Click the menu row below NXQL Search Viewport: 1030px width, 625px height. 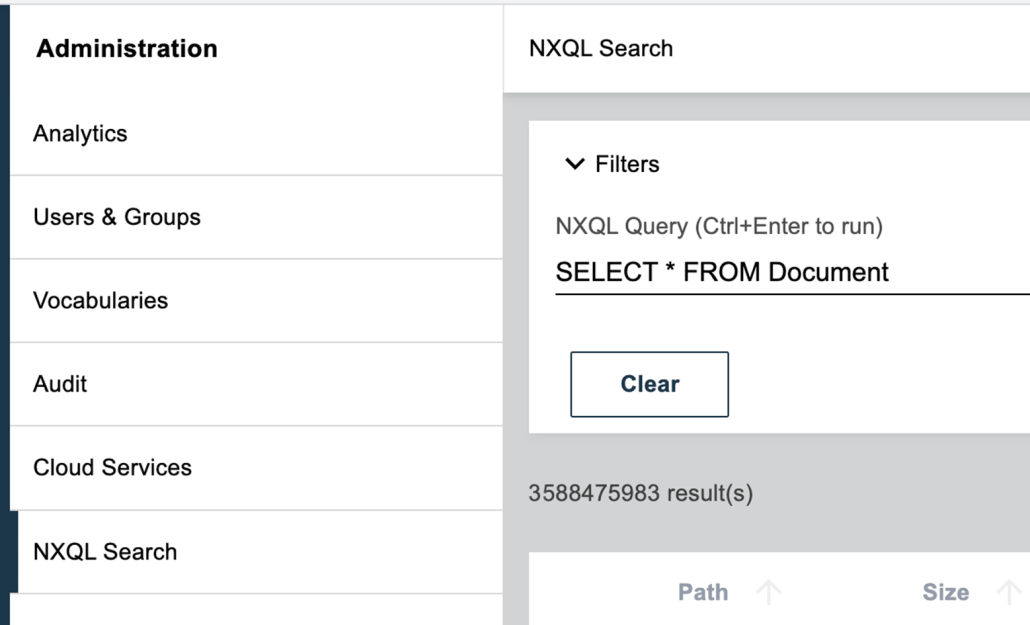click(x=256, y=610)
